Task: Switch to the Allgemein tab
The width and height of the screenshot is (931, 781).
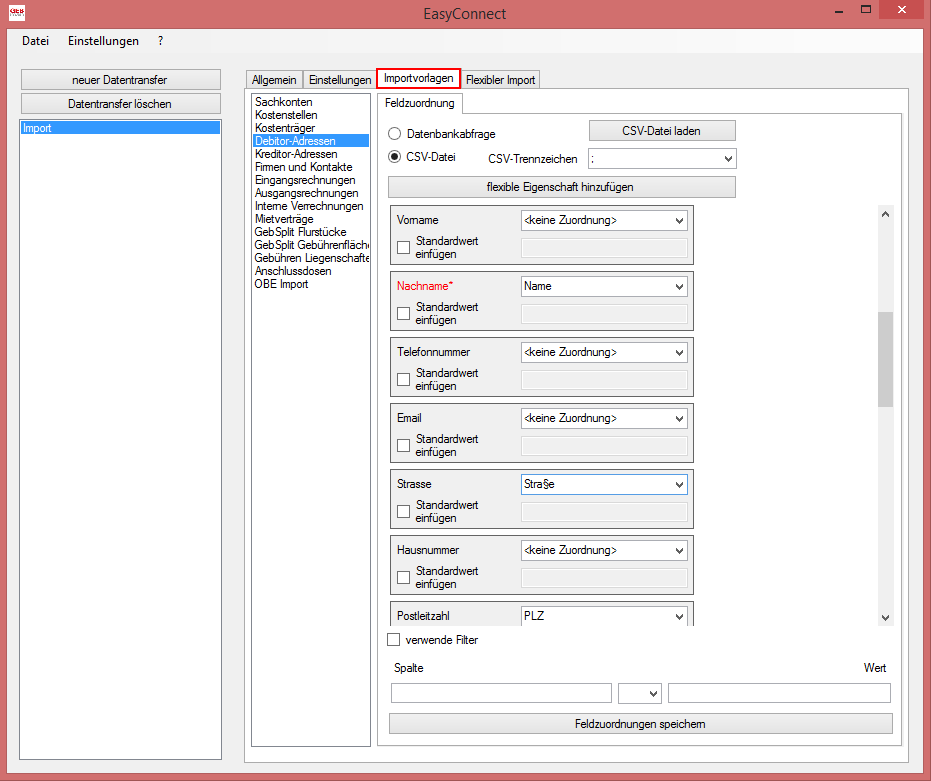Action: pyautogui.click(x=274, y=79)
